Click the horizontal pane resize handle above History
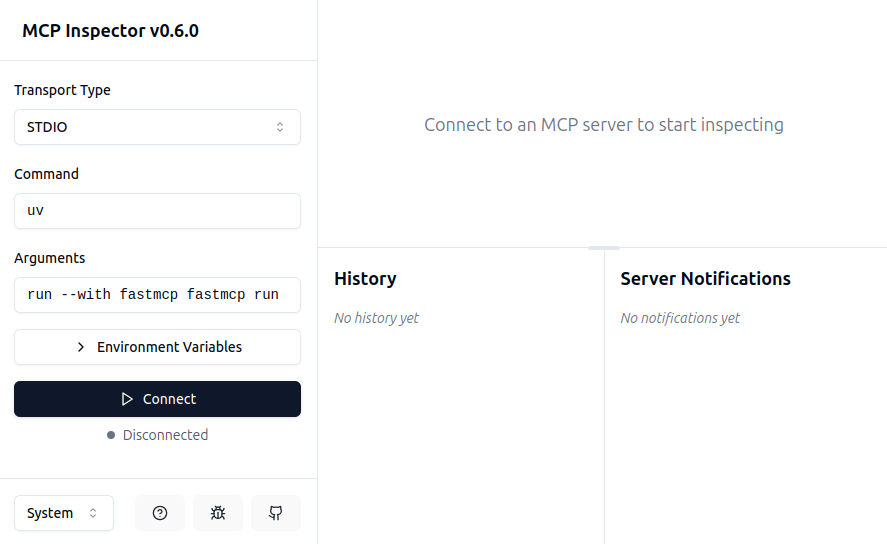Image resolution: width=887 pixels, height=544 pixels. (604, 248)
